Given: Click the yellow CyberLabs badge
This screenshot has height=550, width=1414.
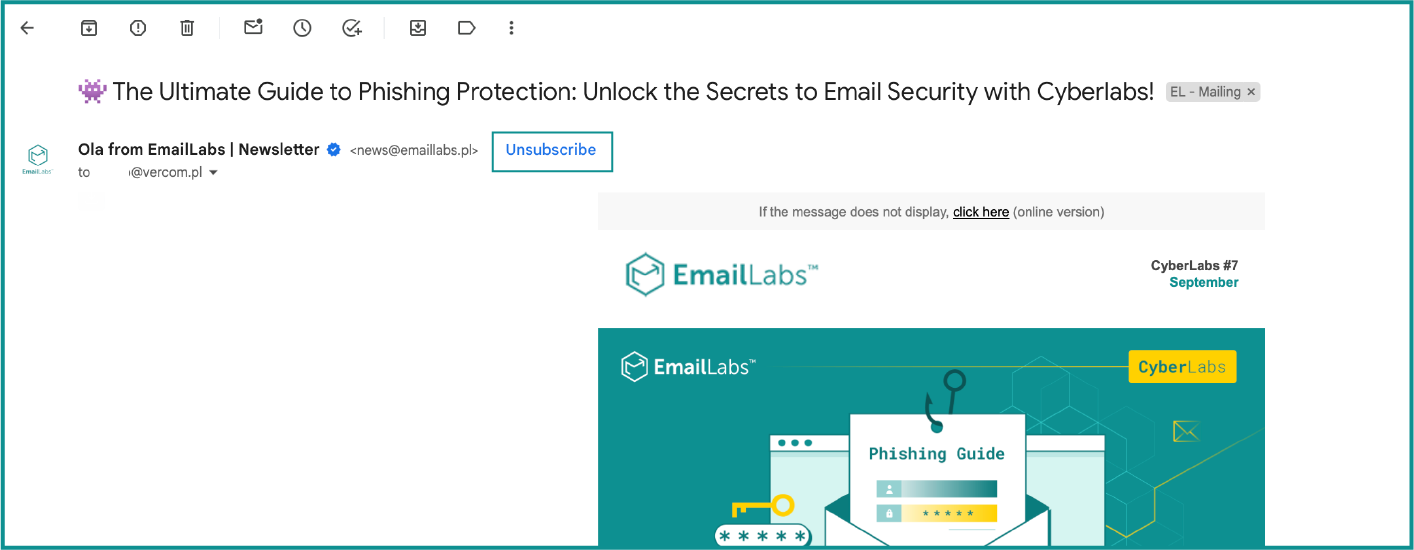Looking at the screenshot, I should click(x=1182, y=367).
